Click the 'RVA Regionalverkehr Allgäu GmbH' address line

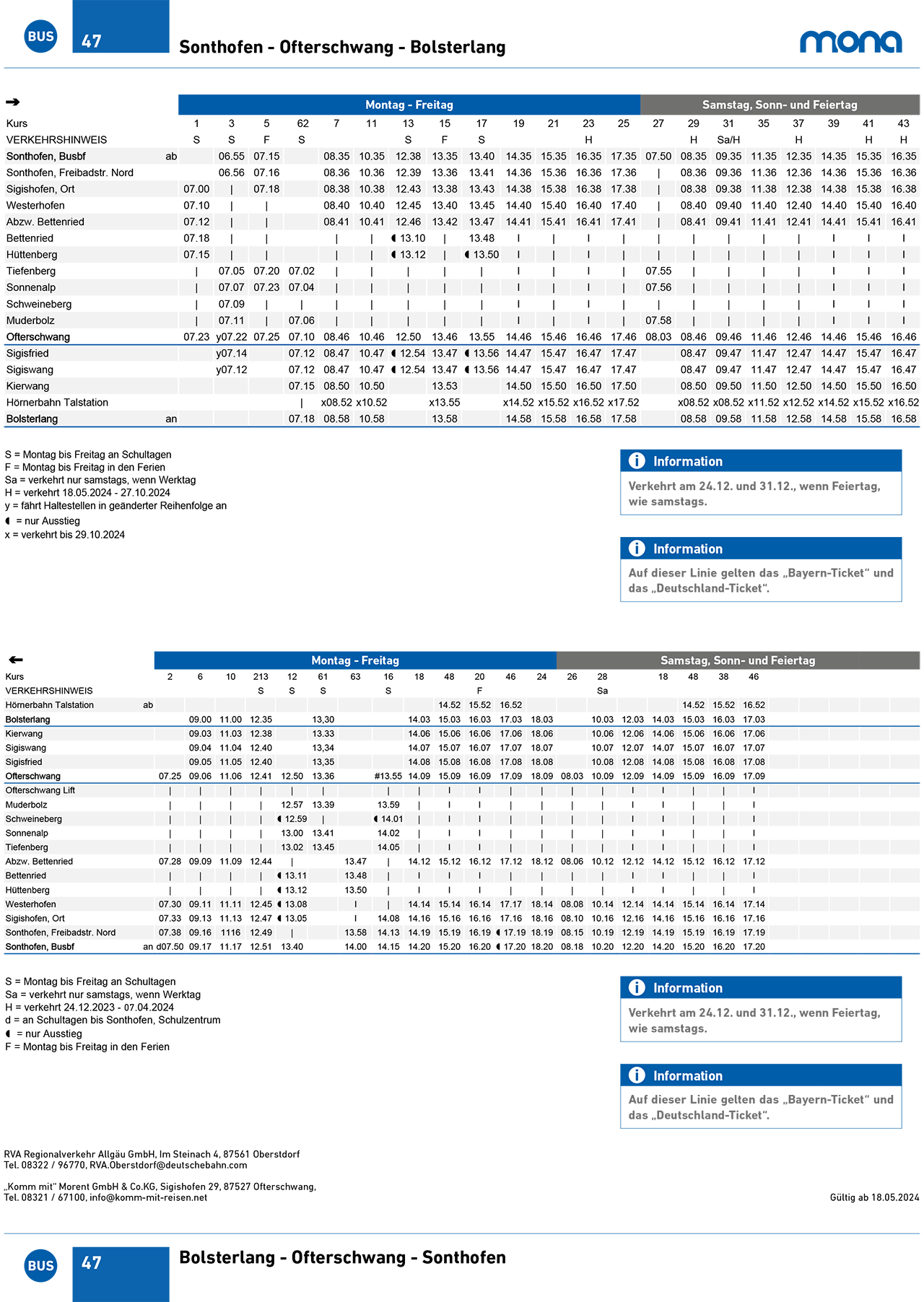pos(152,1154)
